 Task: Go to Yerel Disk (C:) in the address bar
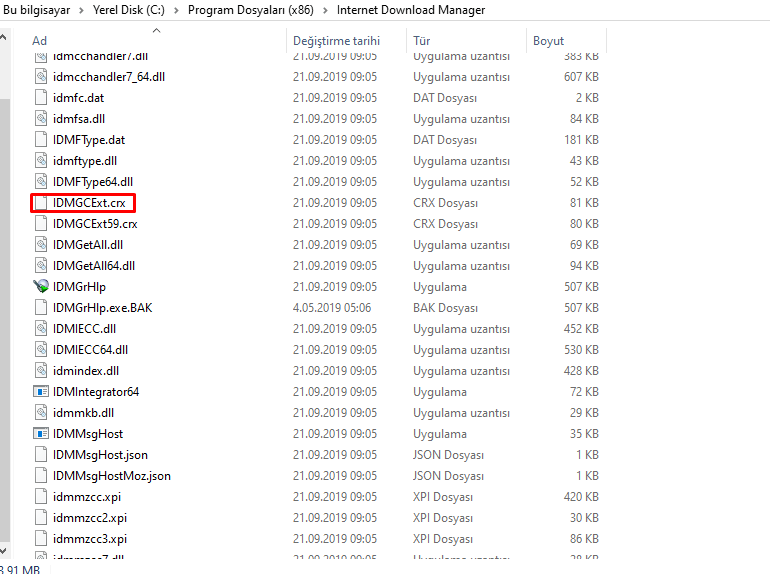click(129, 10)
